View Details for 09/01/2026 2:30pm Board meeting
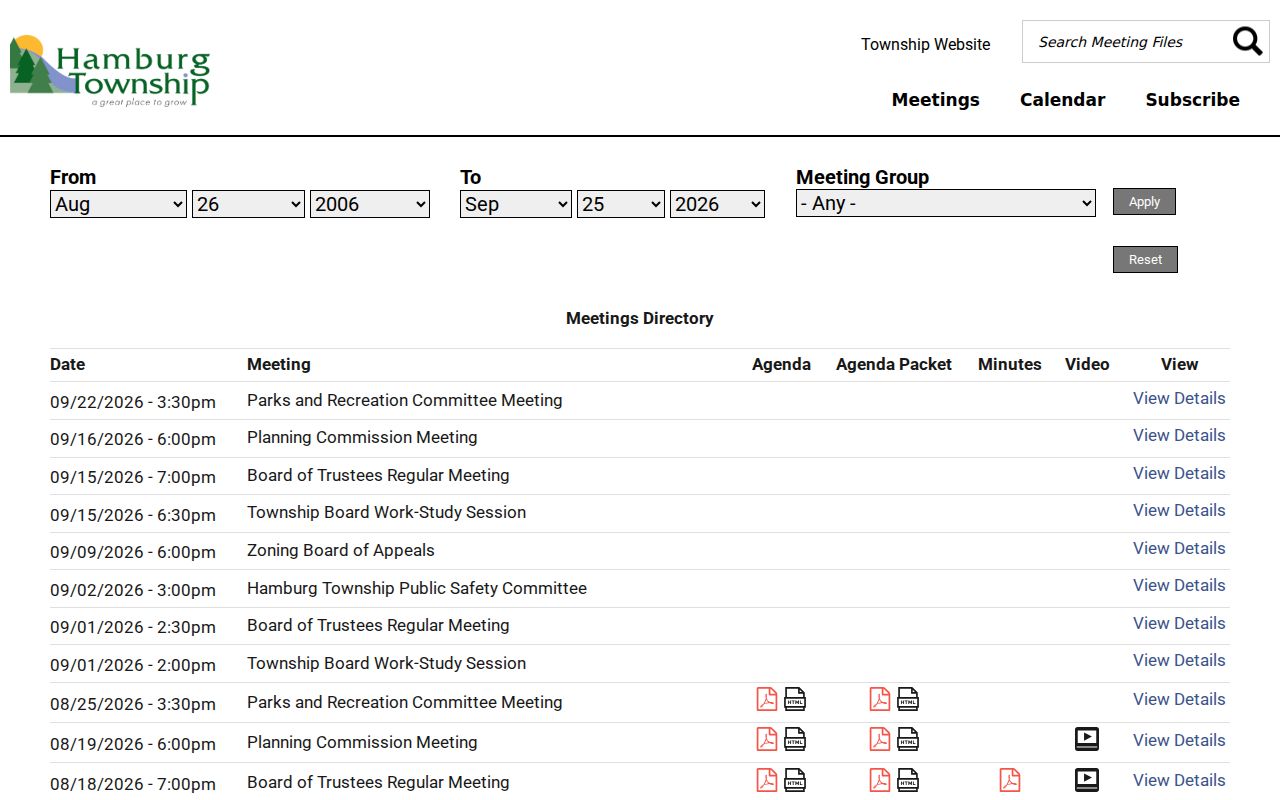The height and width of the screenshot is (800, 1280). [1179, 623]
